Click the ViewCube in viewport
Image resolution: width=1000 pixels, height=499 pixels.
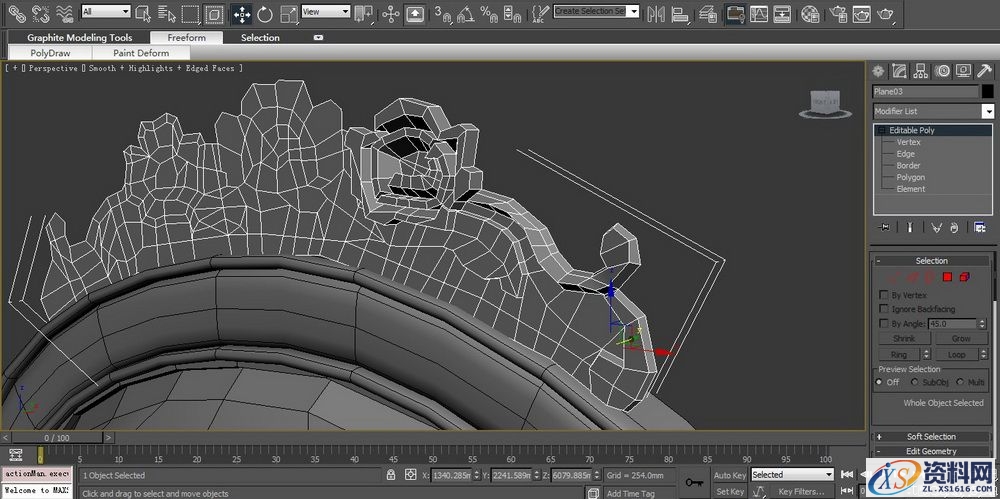[x=825, y=101]
